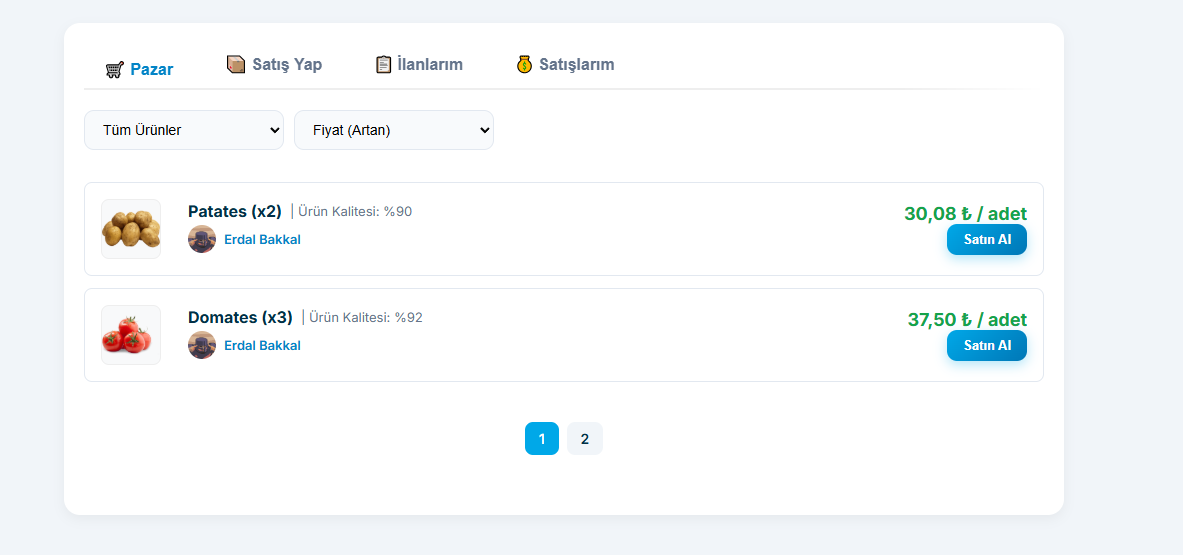Open Erdal Bakkal link under Domates
This screenshot has height=555, width=1183.
262,346
